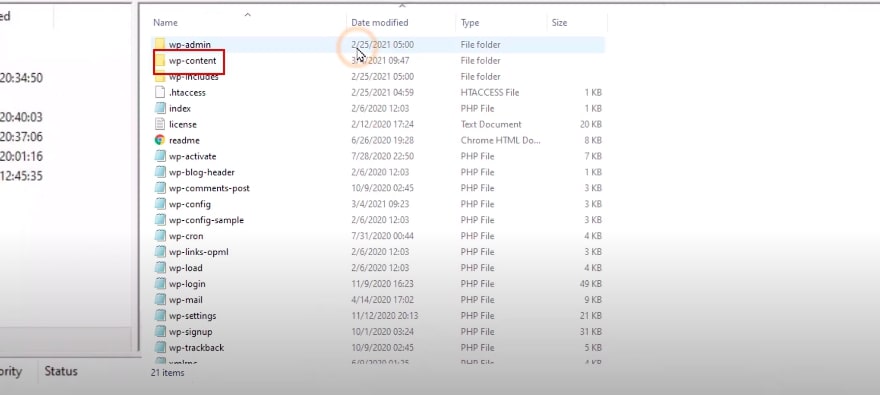Click the wp-trackback file name
The height and width of the screenshot is (395, 880).
196,348
